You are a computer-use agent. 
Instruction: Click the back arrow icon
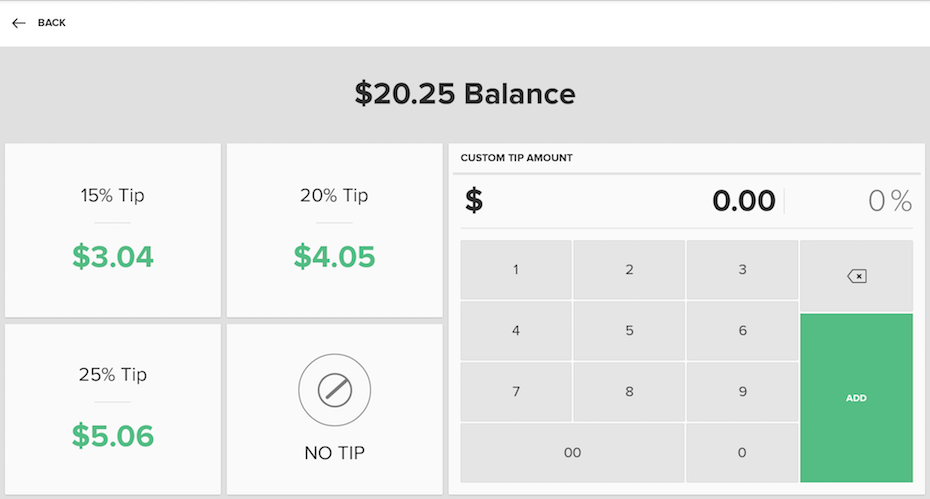point(19,23)
